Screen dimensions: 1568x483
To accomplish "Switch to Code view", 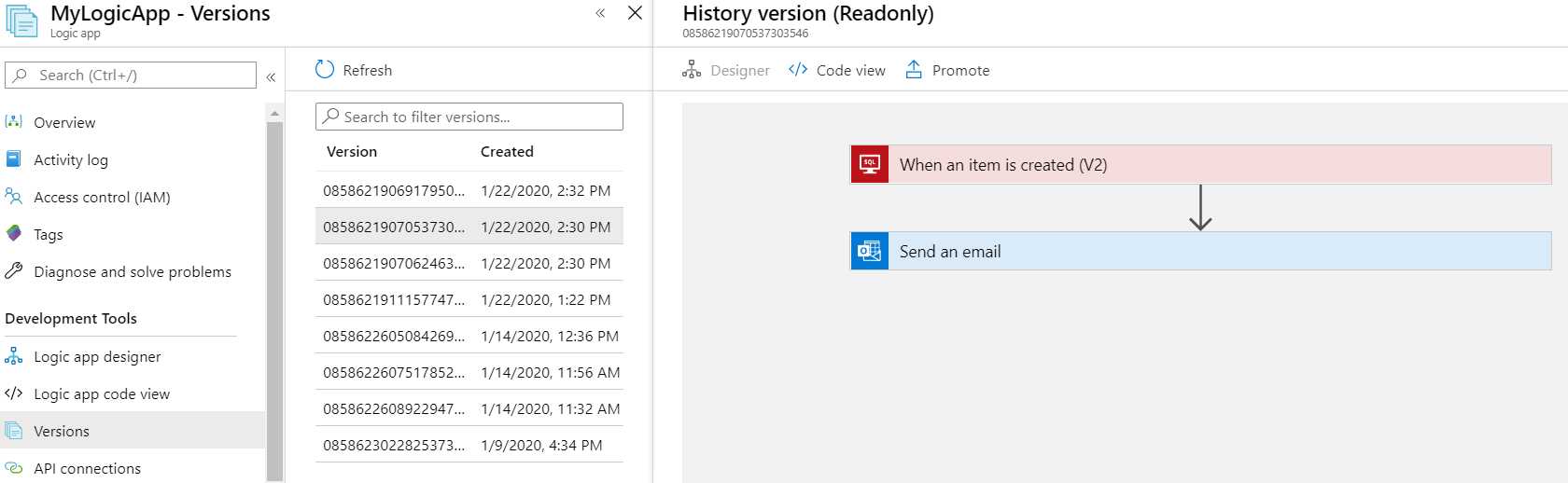I will pyautogui.click(x=837, y=70).
